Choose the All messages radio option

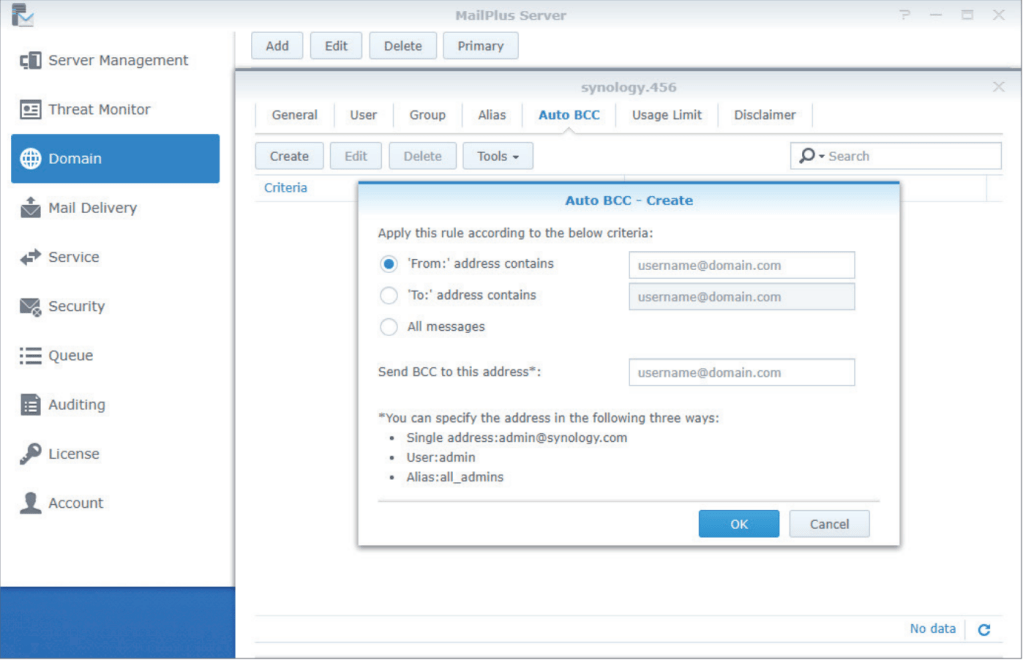[x=389, y=327]
